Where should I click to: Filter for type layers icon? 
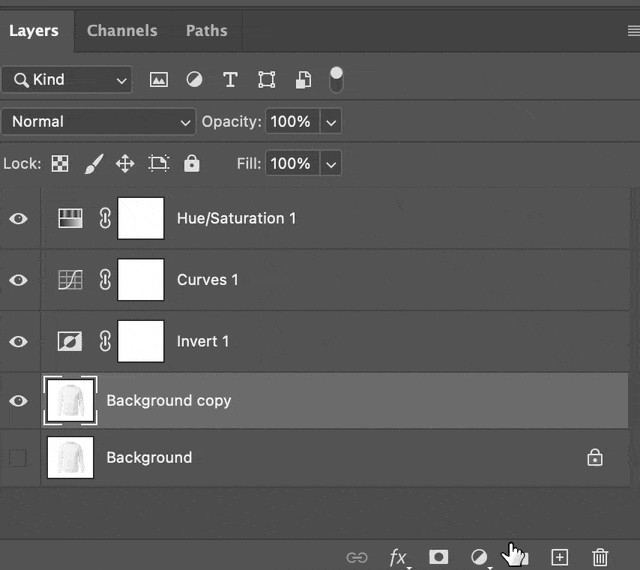(230, 80)
